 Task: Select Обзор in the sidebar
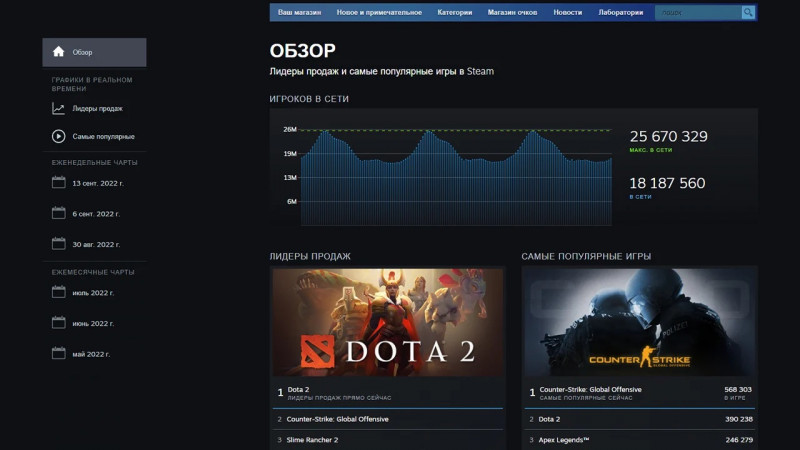[x=94, y=52]
